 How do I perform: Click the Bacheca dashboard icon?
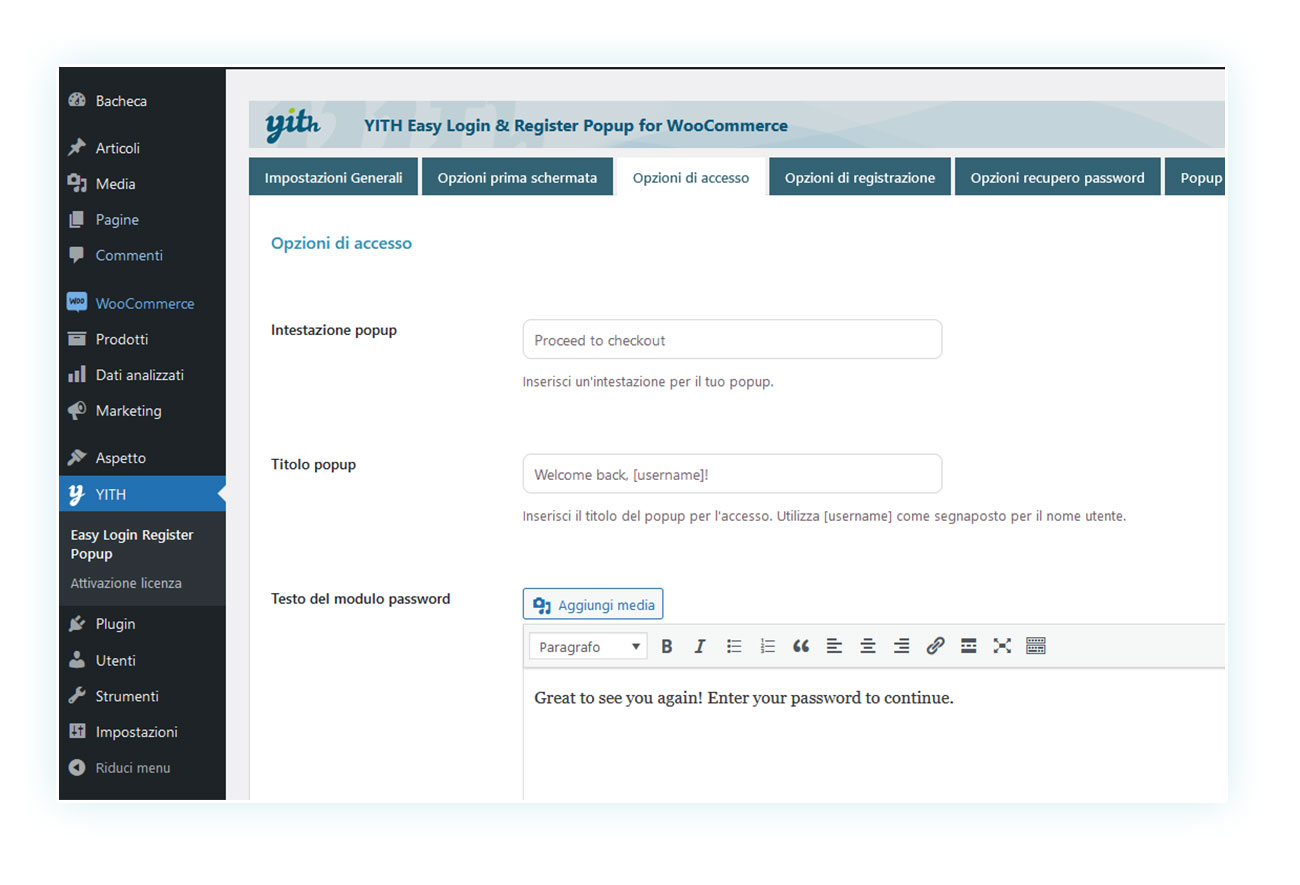tap(77, 101)
